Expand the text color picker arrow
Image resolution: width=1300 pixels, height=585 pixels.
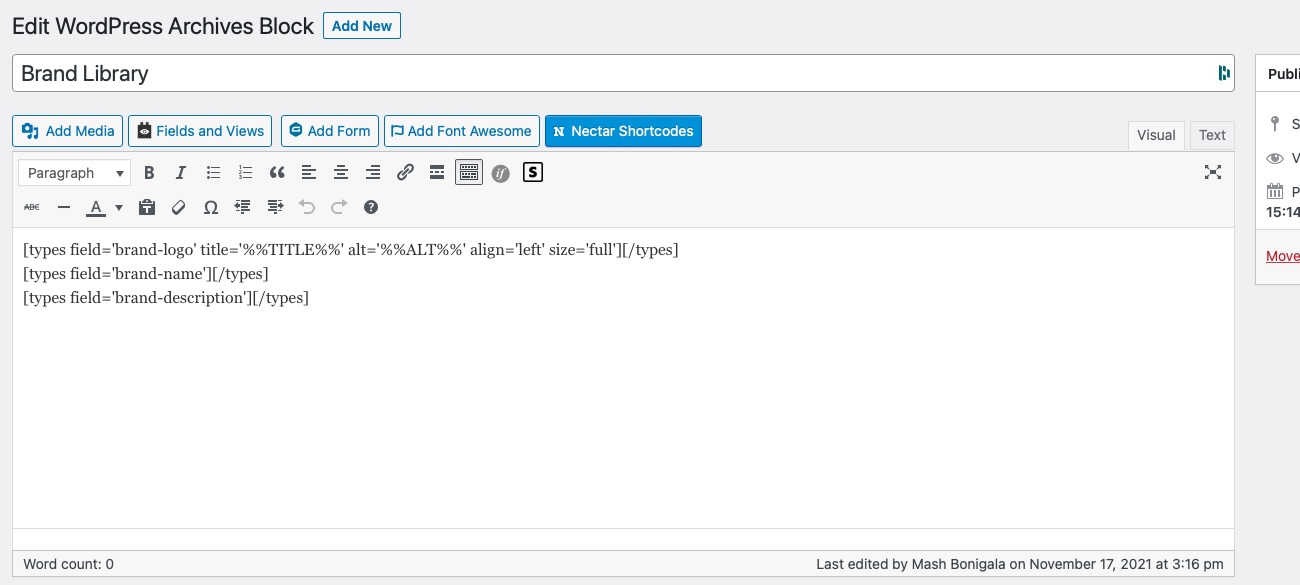tap(119, 207)
